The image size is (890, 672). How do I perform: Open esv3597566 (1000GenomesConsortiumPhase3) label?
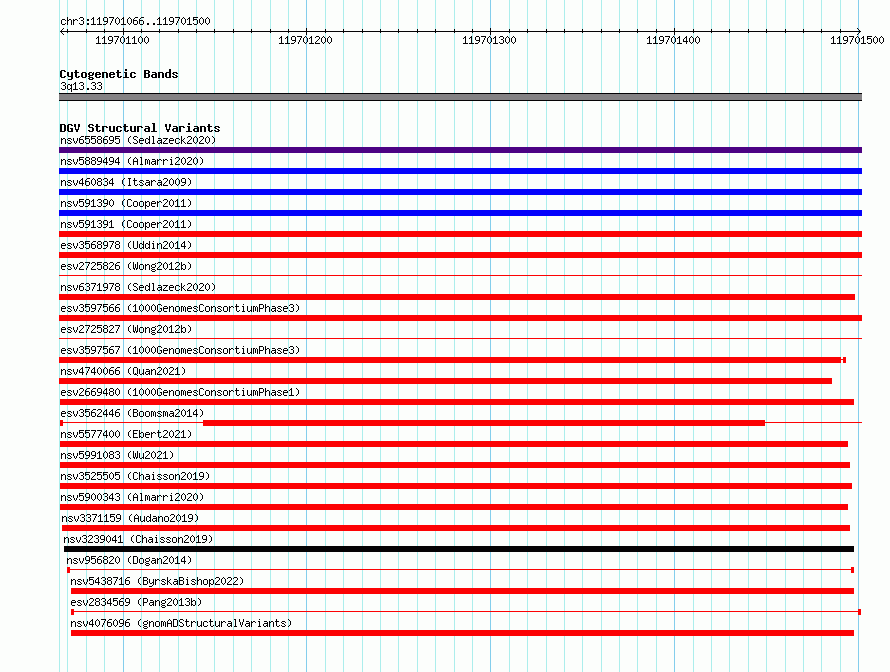tap(180, 308)
